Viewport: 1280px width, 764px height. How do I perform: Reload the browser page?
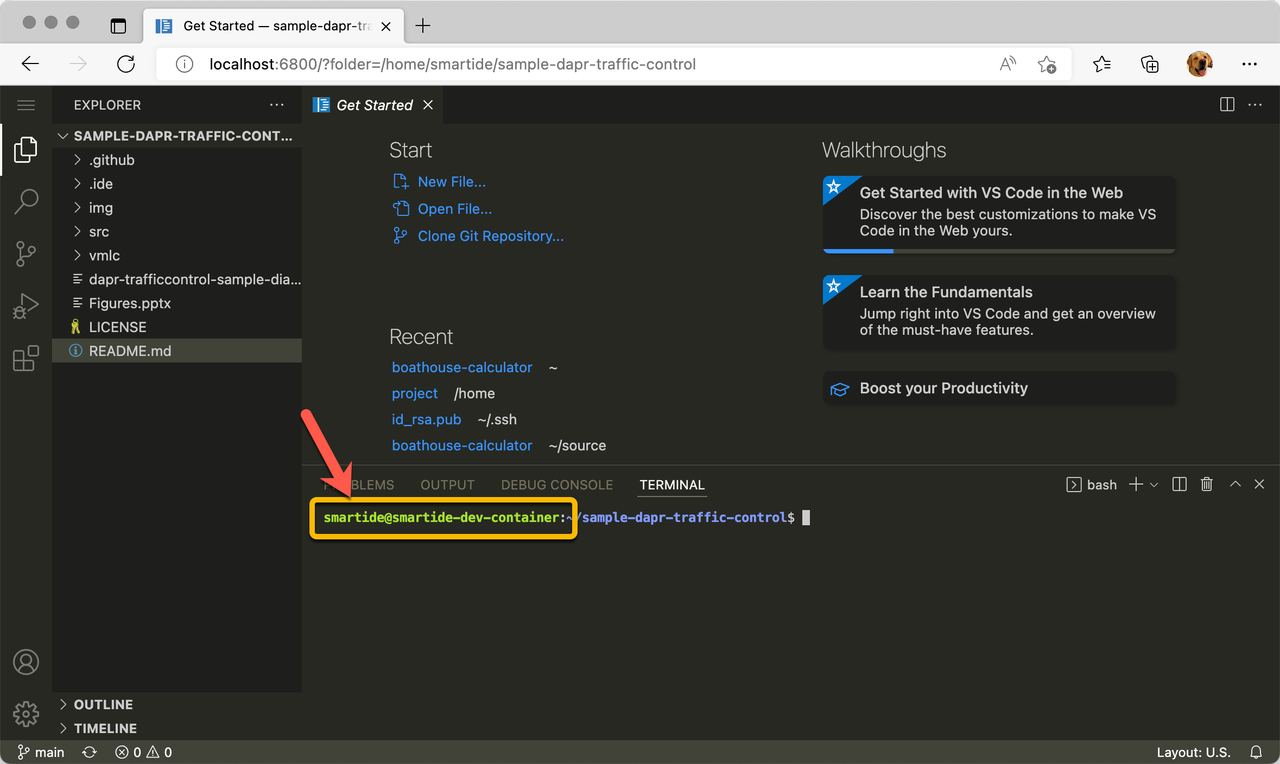click(x=126, y=64)
